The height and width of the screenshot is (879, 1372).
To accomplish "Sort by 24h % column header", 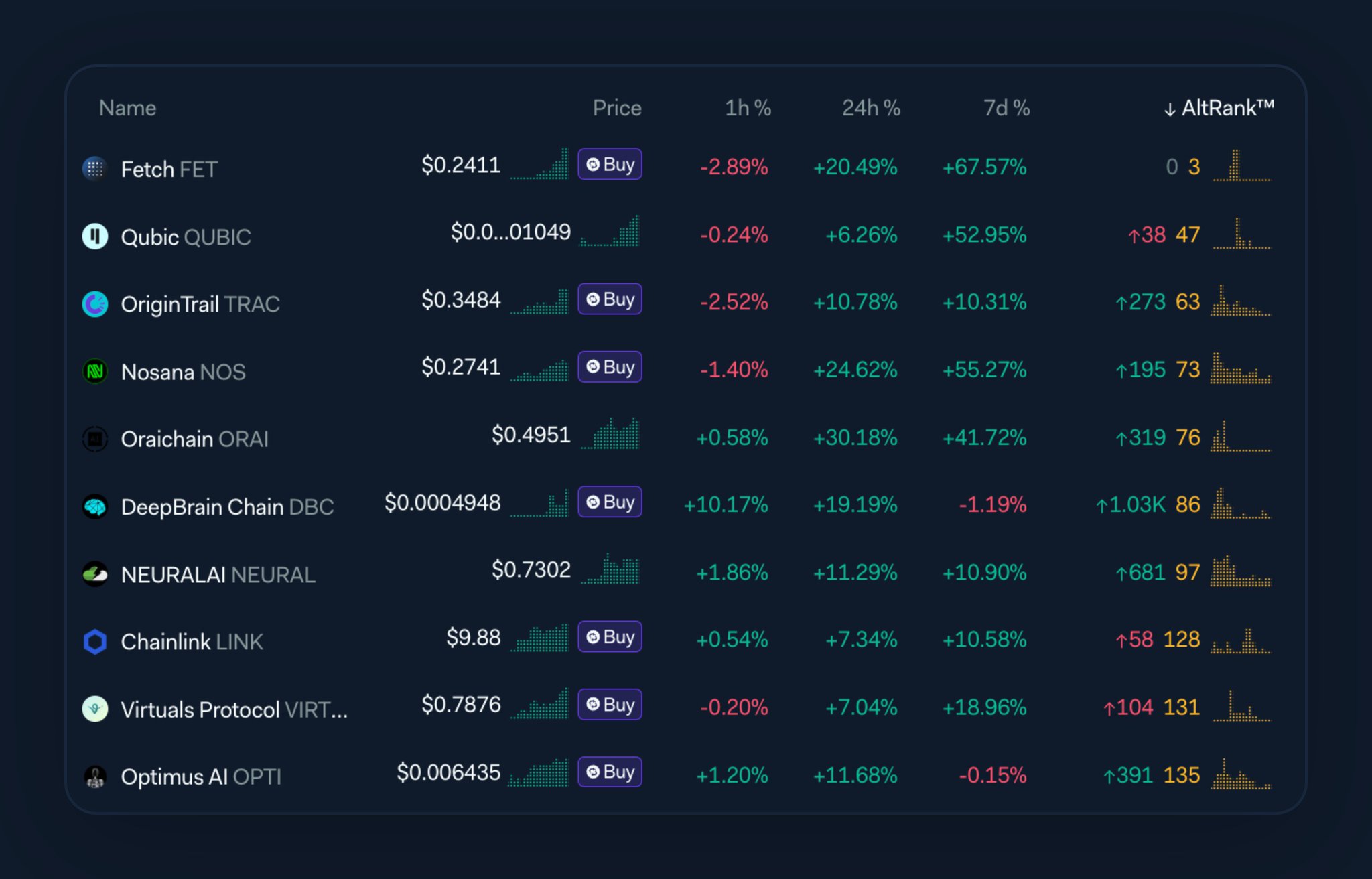I will pyautogui.click(x=870, y=108).
